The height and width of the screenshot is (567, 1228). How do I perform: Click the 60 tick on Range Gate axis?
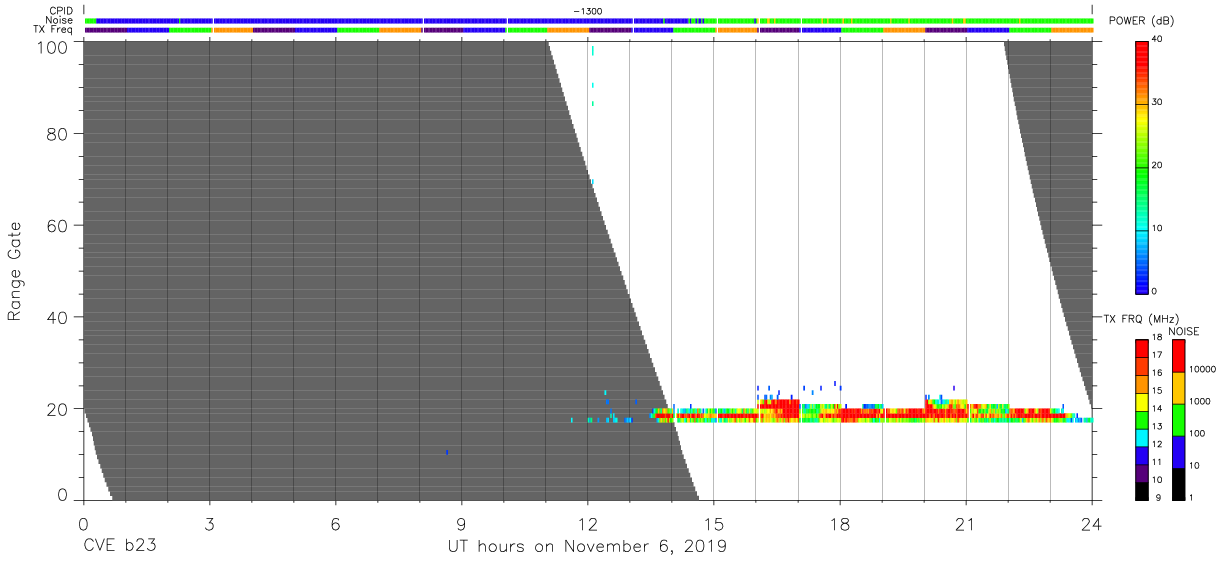(56, 226)
